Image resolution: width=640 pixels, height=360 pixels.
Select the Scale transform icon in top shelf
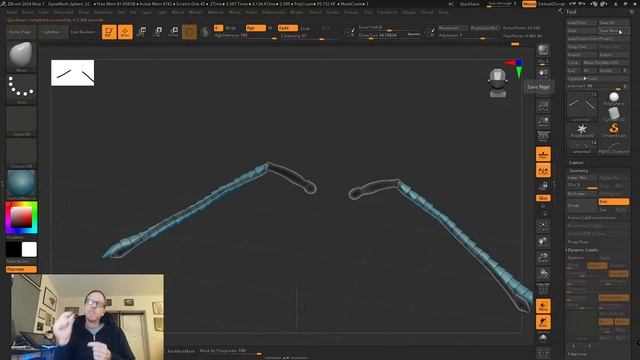(x=158, y=32)
